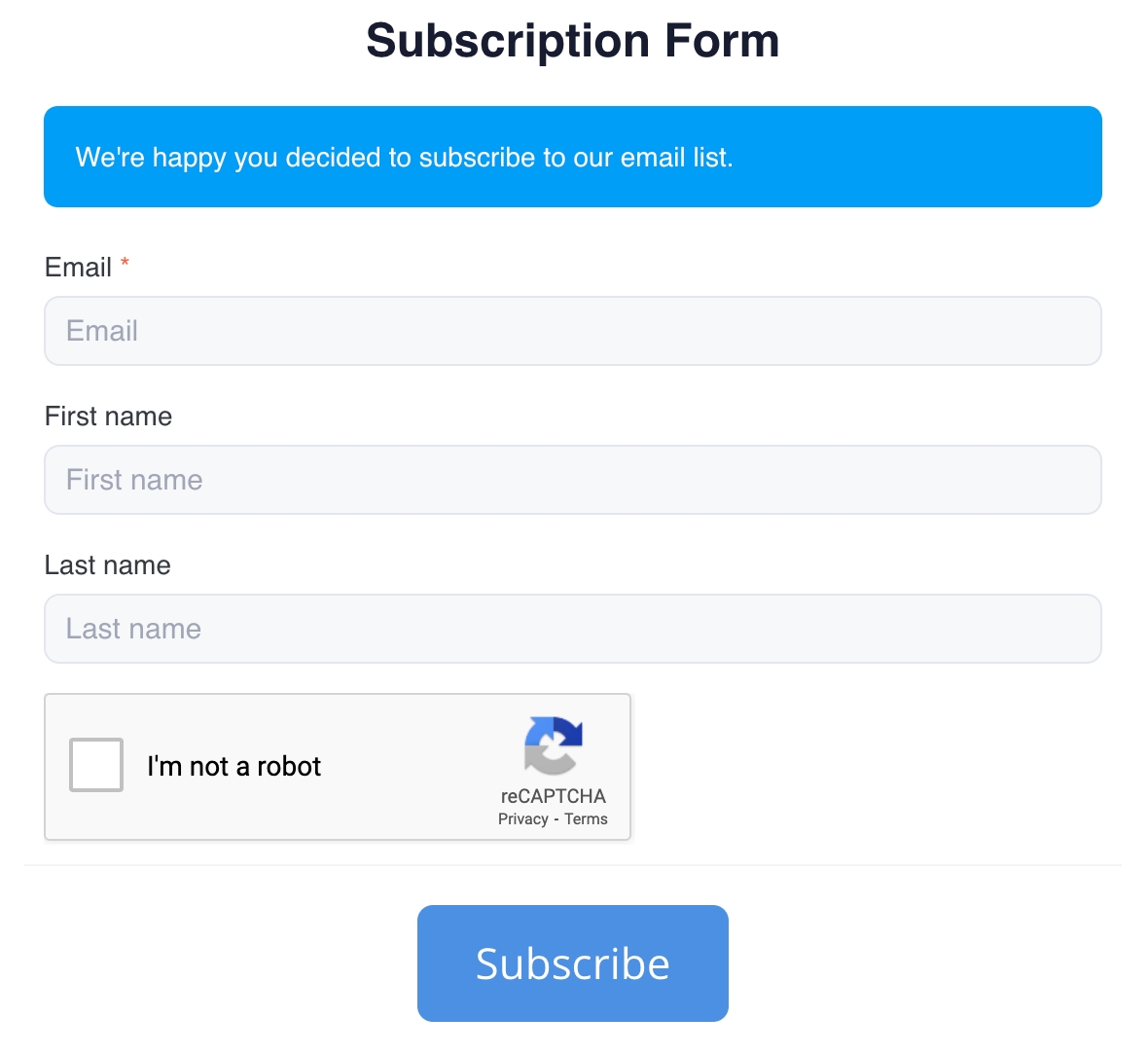Click the red required asterisk beside Email
This screenshot has width=1148, height=1053.
tap(125, 265)
